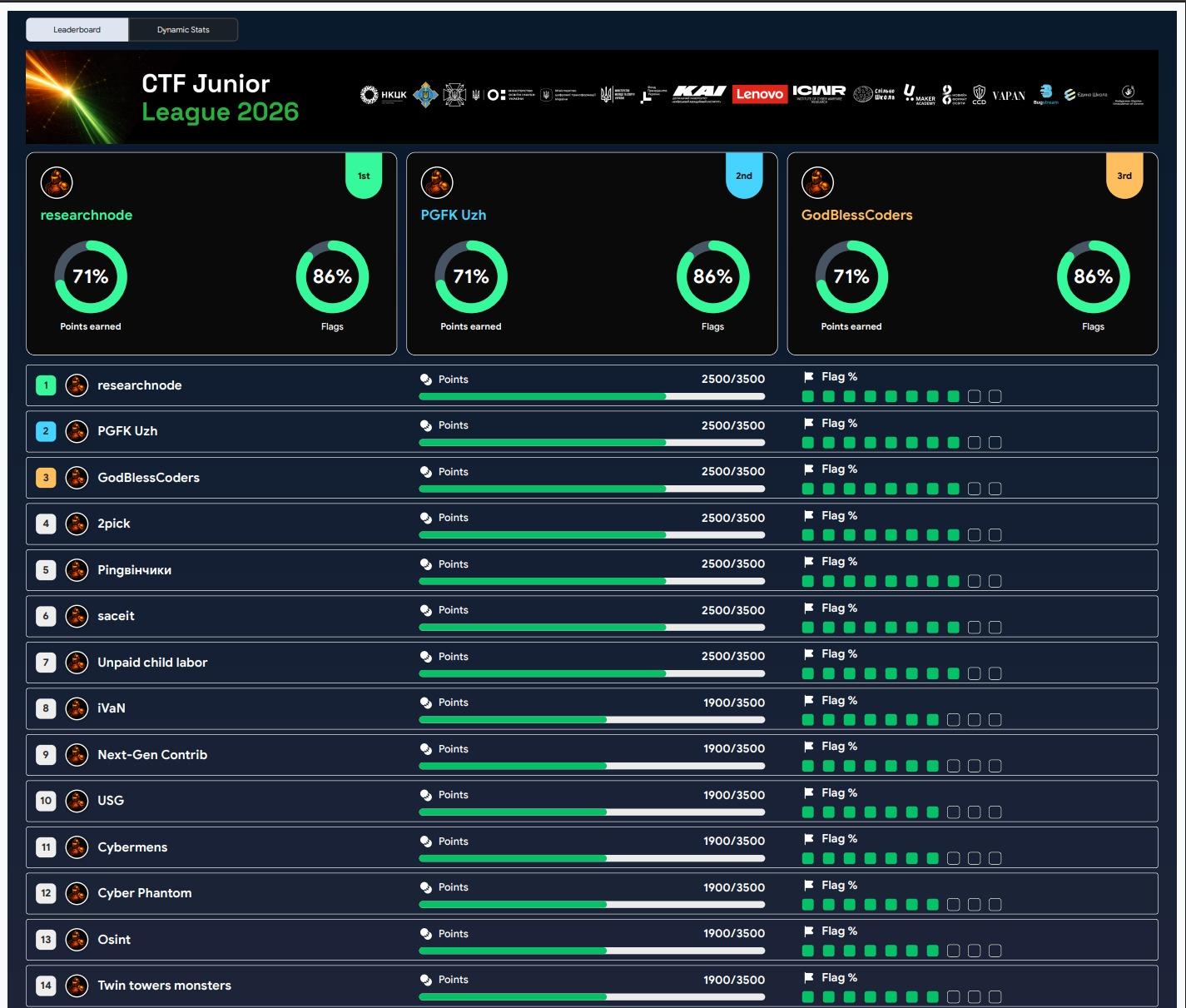This screenshot has height=1008, width=1186.
Task: Select the Leaderboard tab
Action: tap(77, 30)
